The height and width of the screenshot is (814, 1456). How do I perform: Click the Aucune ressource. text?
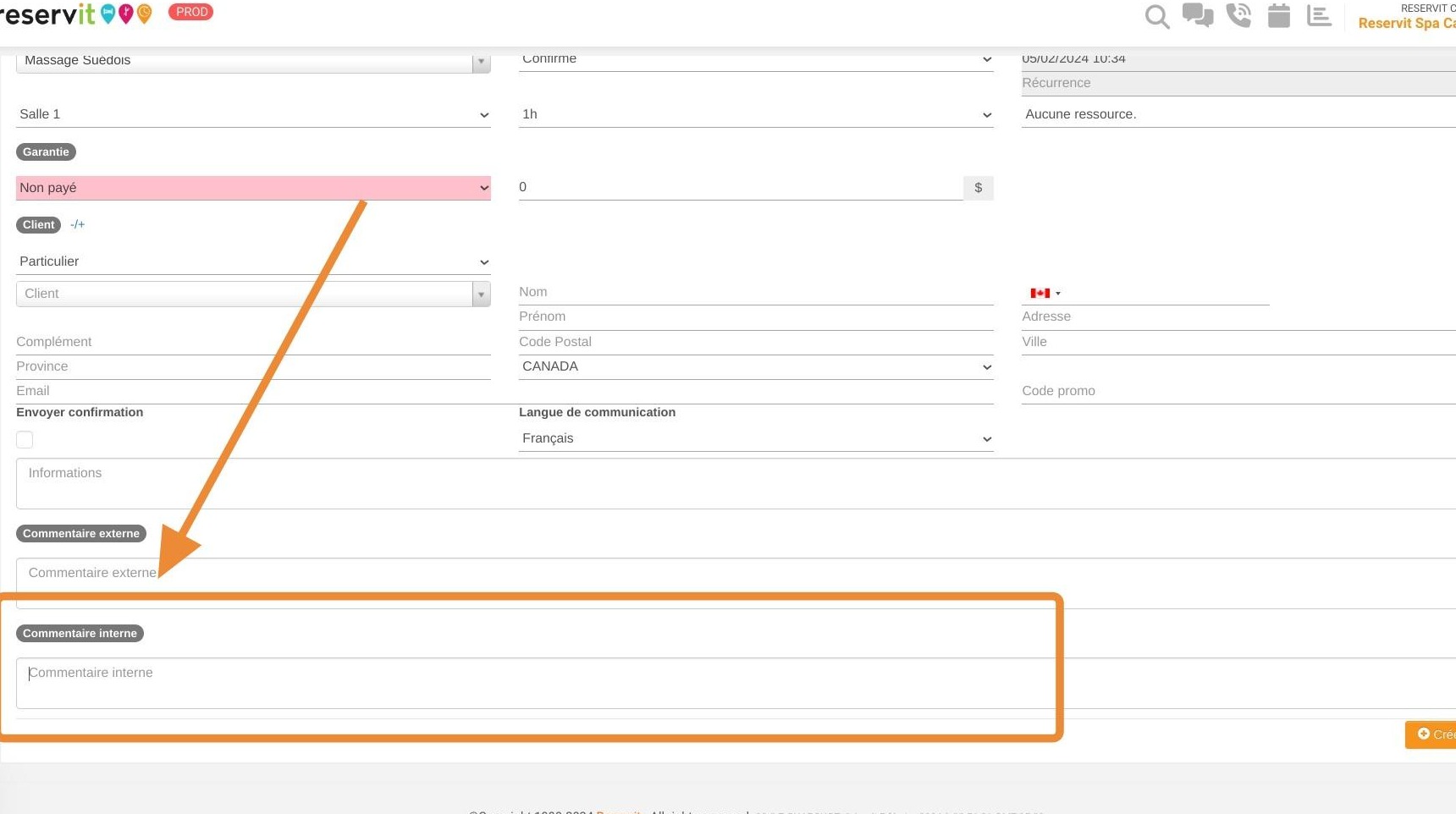[x=1080, y=114]
